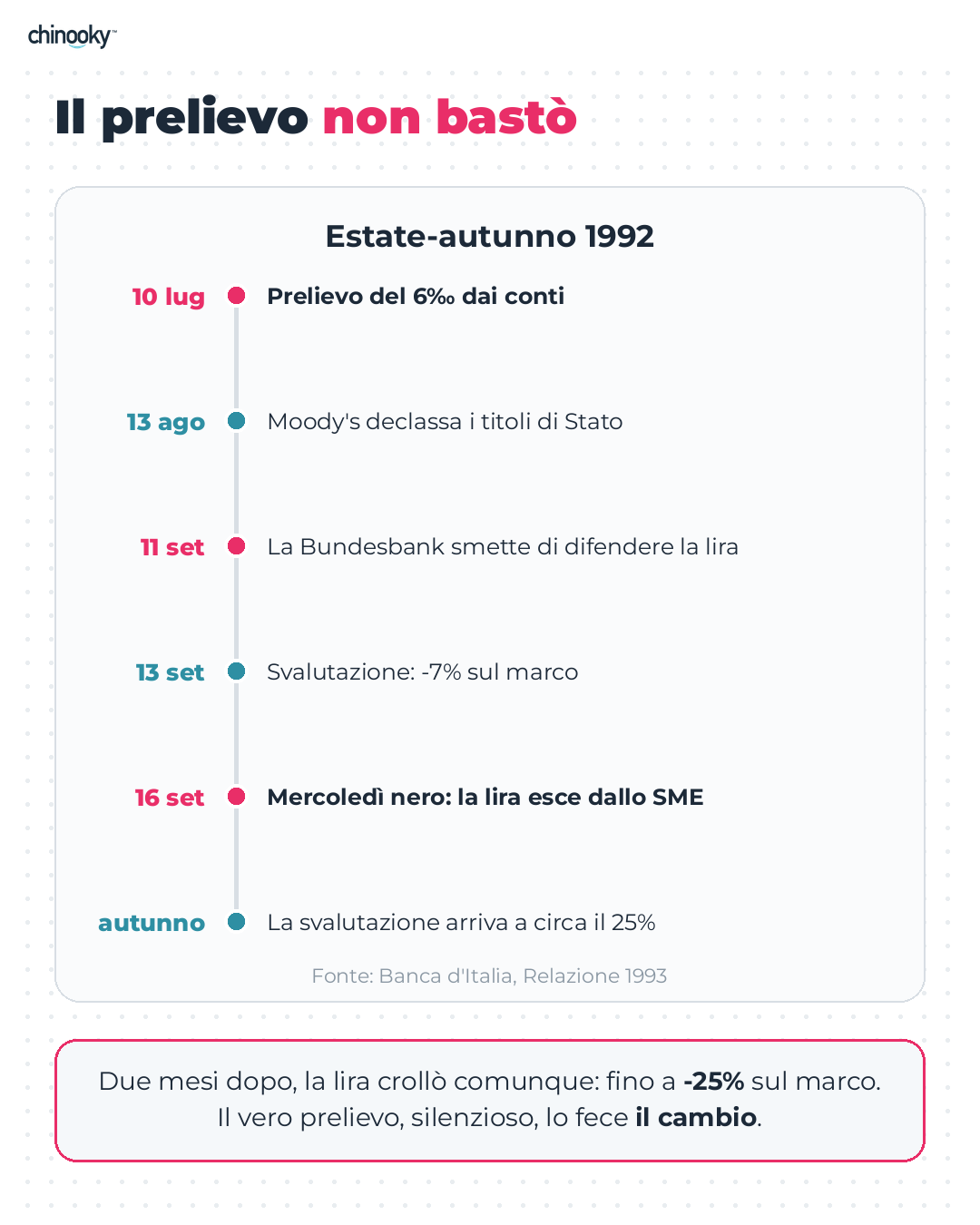Select the 11 set date label

coord(172,547)
